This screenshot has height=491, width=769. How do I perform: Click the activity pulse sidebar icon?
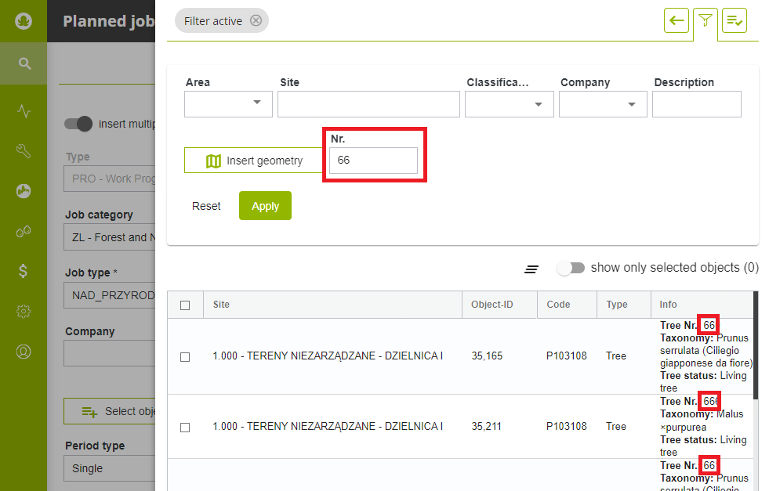[x=24, y=111]
